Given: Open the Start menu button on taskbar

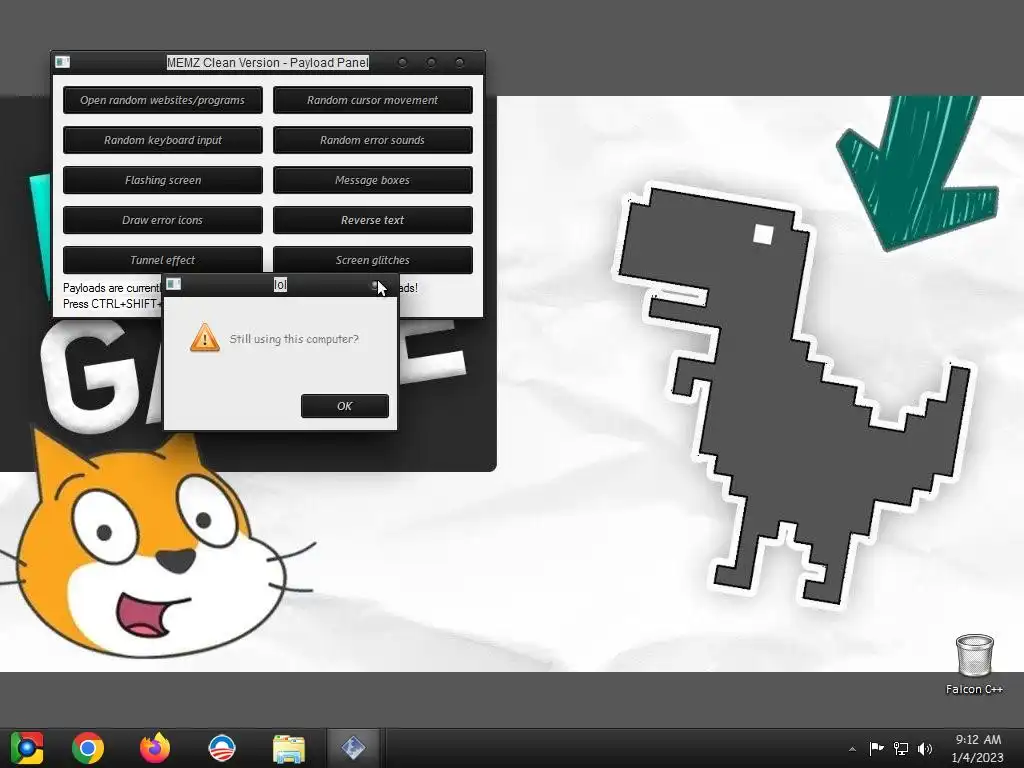Looking at the screenshot, I should (x=27, y=748).
